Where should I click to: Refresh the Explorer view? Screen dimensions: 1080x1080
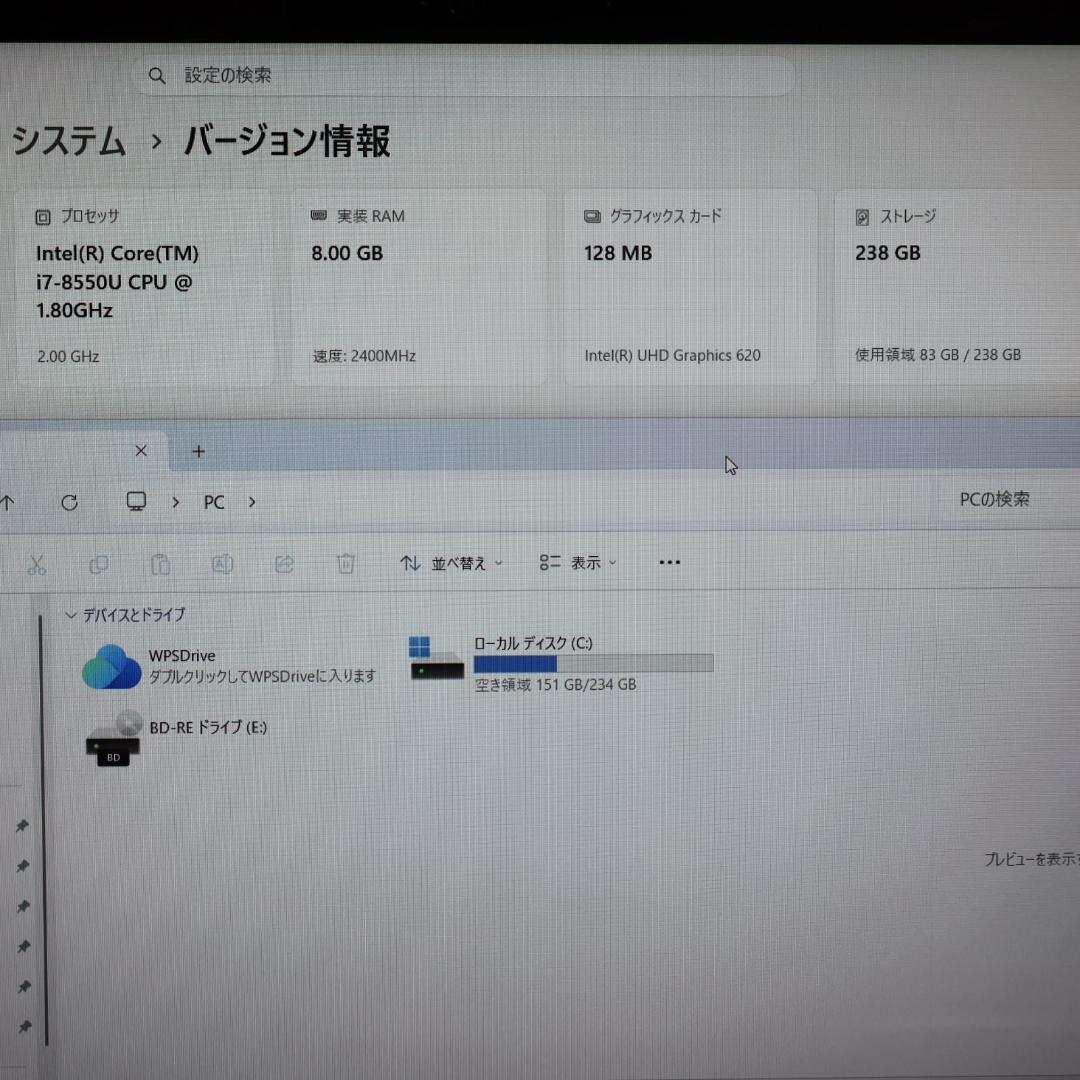coord(69,503)
